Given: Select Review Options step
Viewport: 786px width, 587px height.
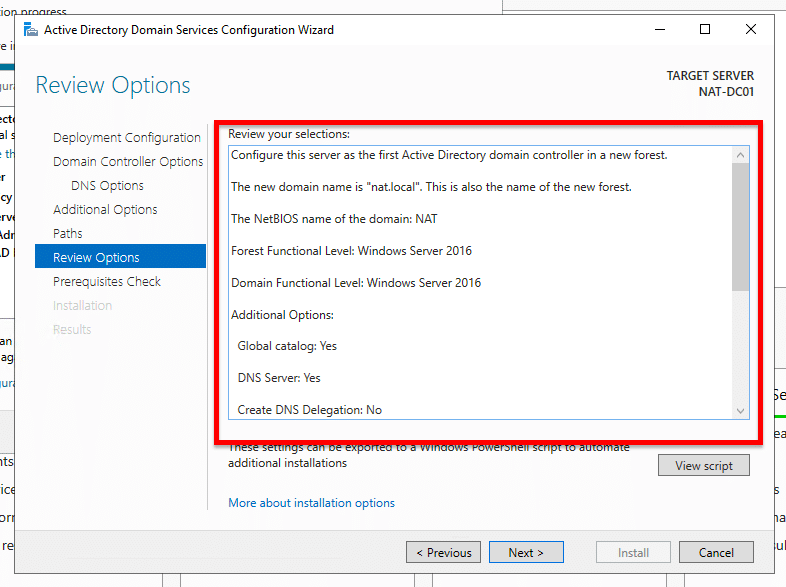Looking at the screenshot, I should [x=120, y=256].
